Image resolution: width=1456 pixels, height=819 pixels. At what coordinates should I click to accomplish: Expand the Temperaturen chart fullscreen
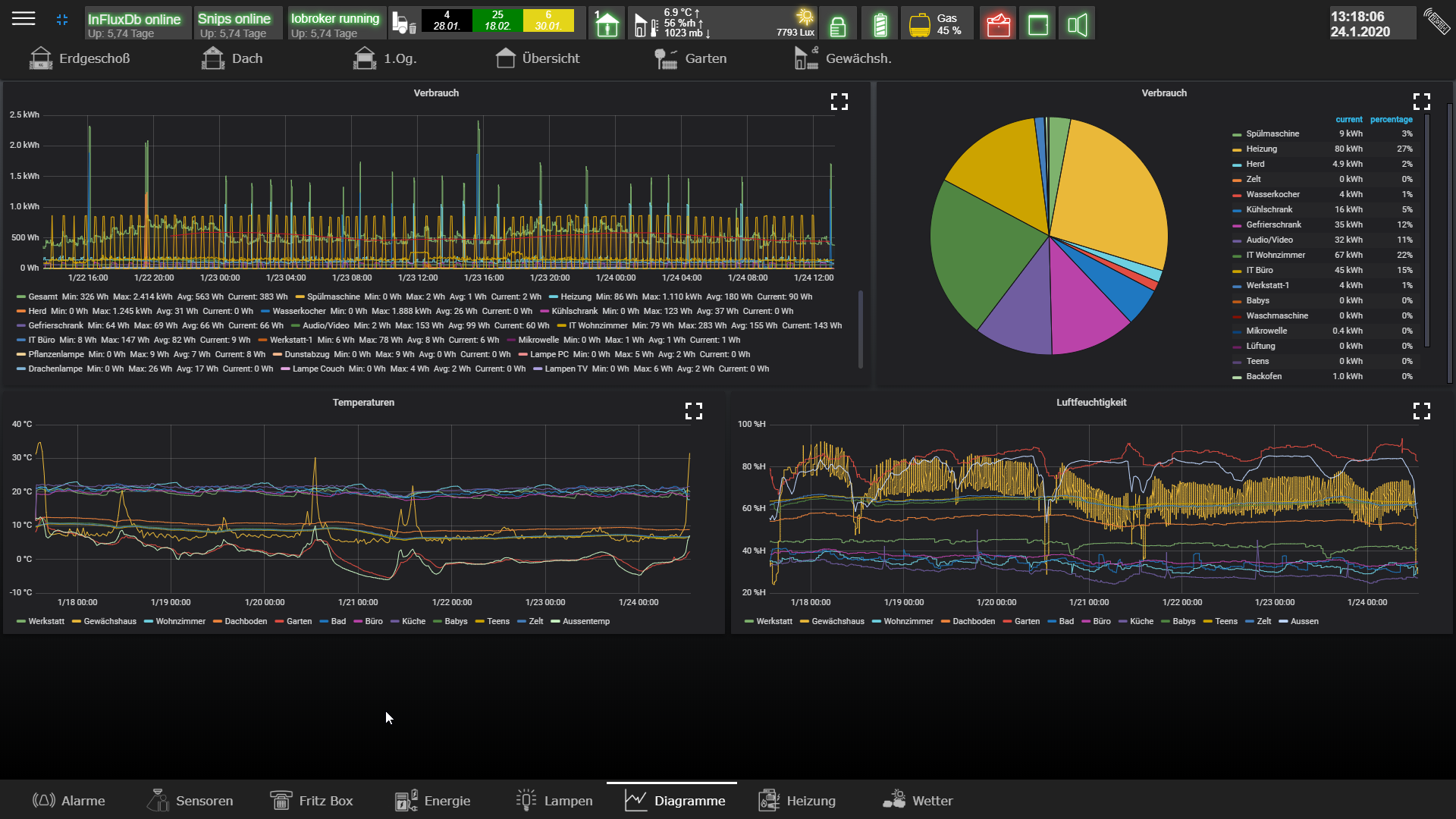(693, 411)
